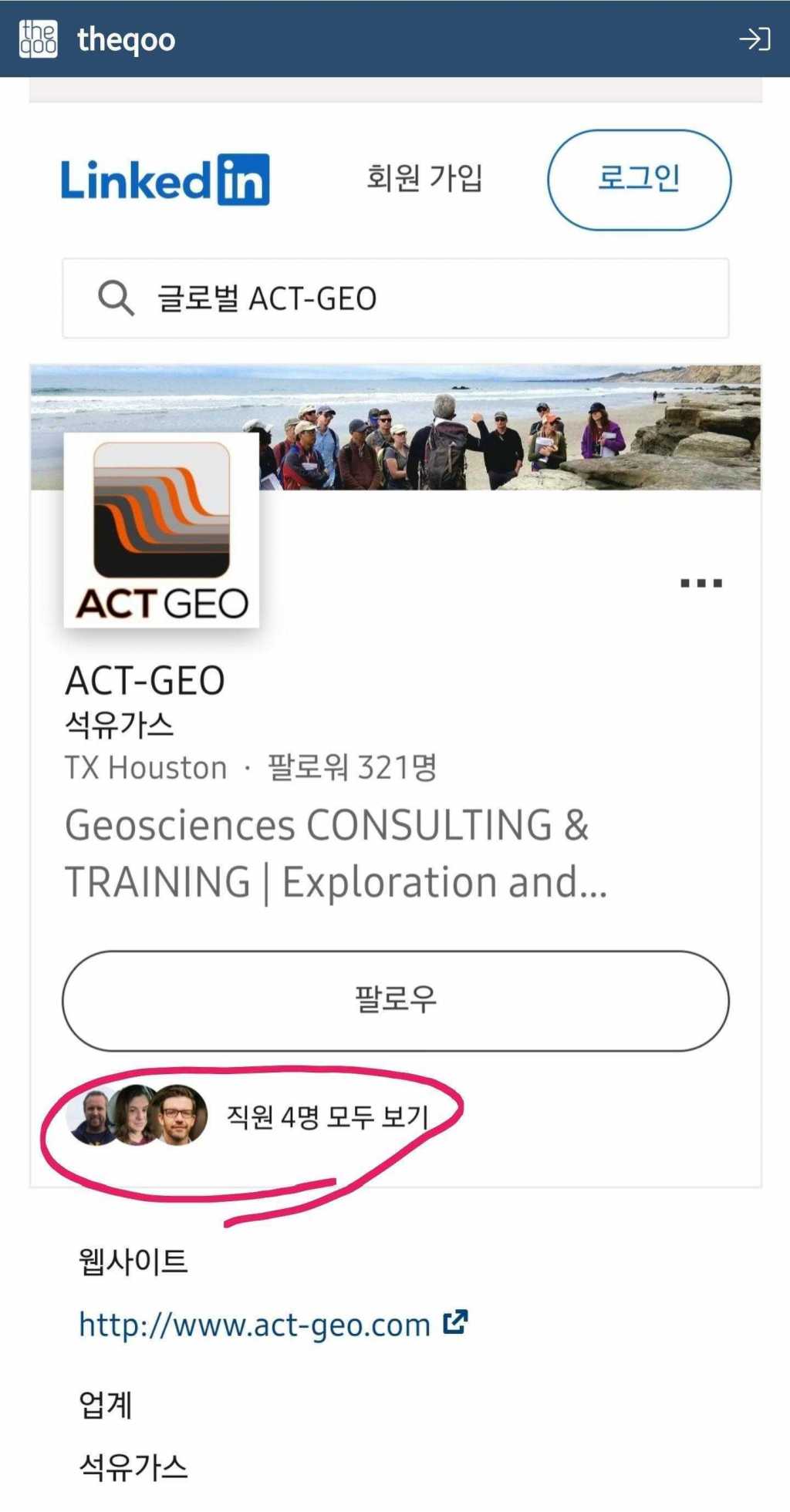
Task: Select the employee avatar wearing glasses
Action: (178, 1115)
